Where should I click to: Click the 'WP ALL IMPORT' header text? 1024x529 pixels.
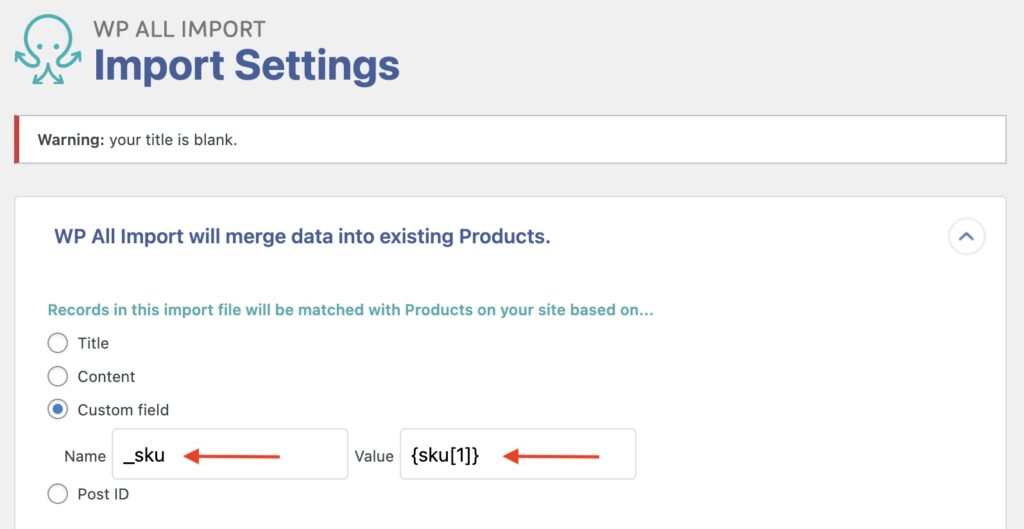[x=180, y=29]
